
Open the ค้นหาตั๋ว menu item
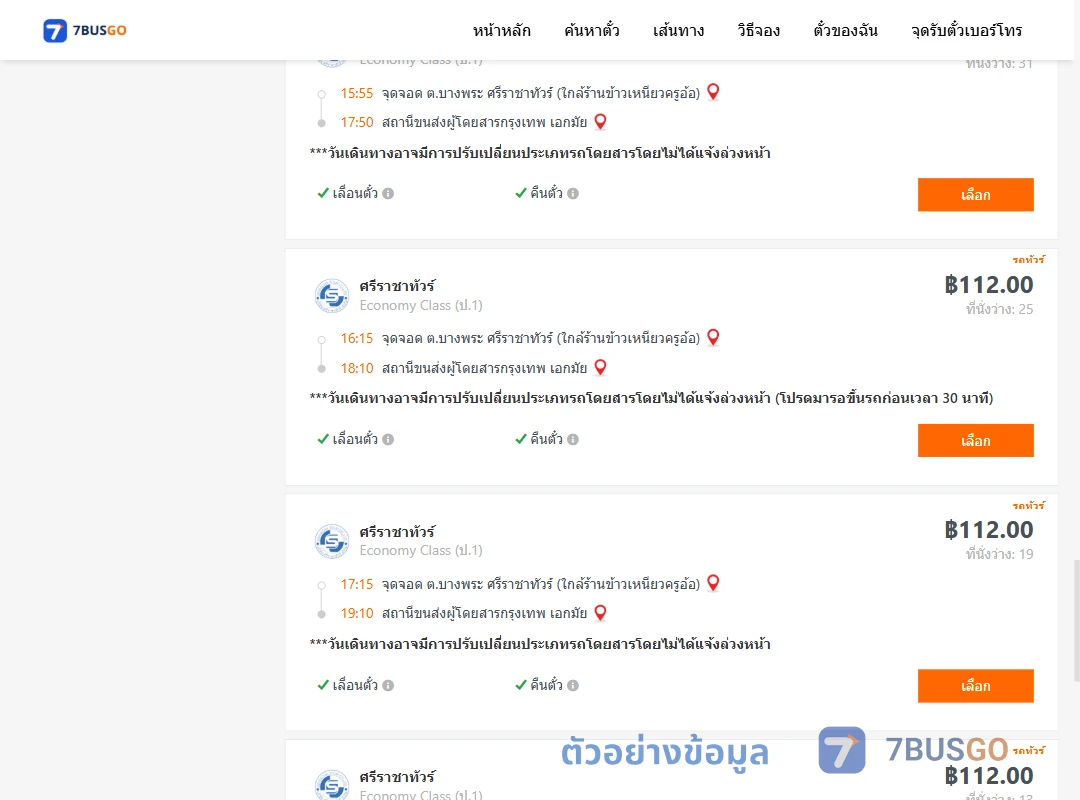click(x=592, y=30)
